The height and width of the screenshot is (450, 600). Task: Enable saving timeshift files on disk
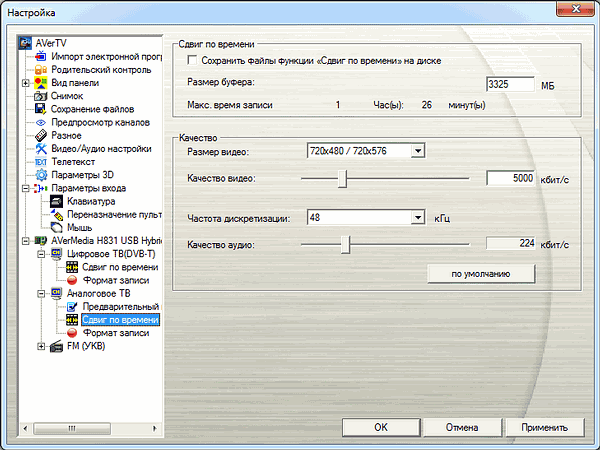[192, 60]
